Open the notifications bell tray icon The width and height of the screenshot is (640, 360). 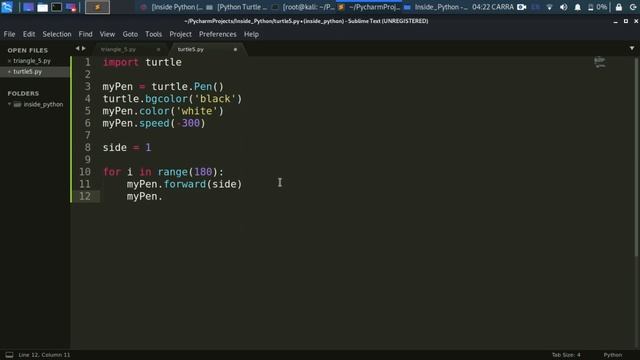[578, 7]
